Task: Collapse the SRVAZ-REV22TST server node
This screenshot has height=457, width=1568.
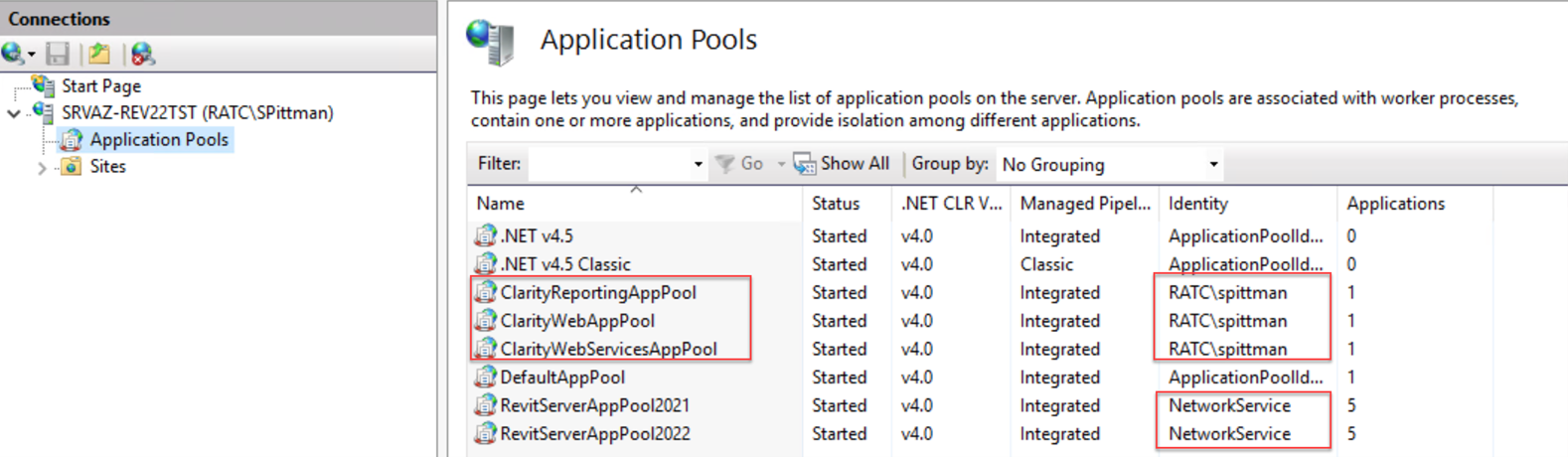Action: [x=14, y=113]
